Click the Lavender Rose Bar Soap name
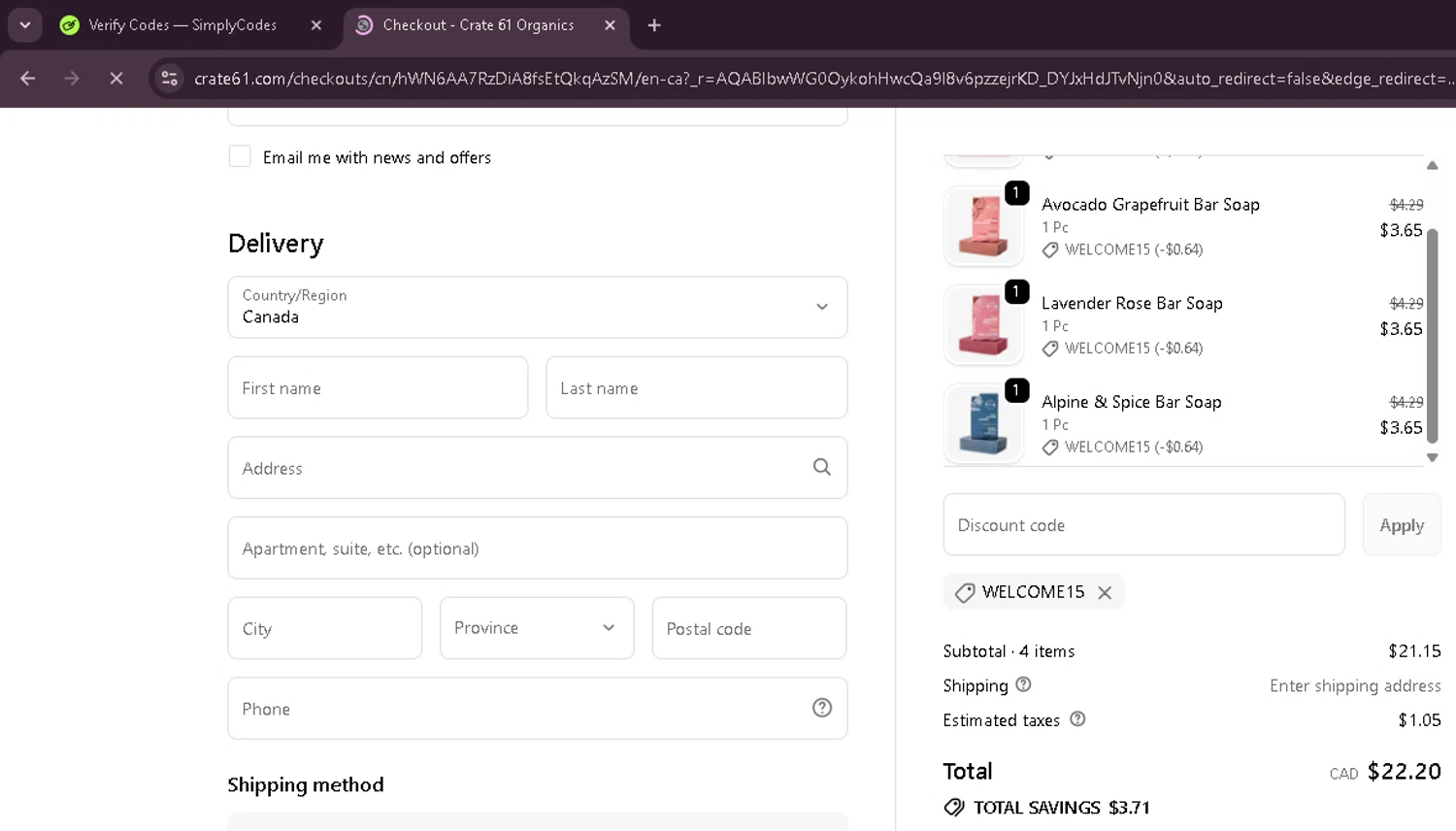Viewport: 1456px width, 831px height. [x=1132, y=303]
